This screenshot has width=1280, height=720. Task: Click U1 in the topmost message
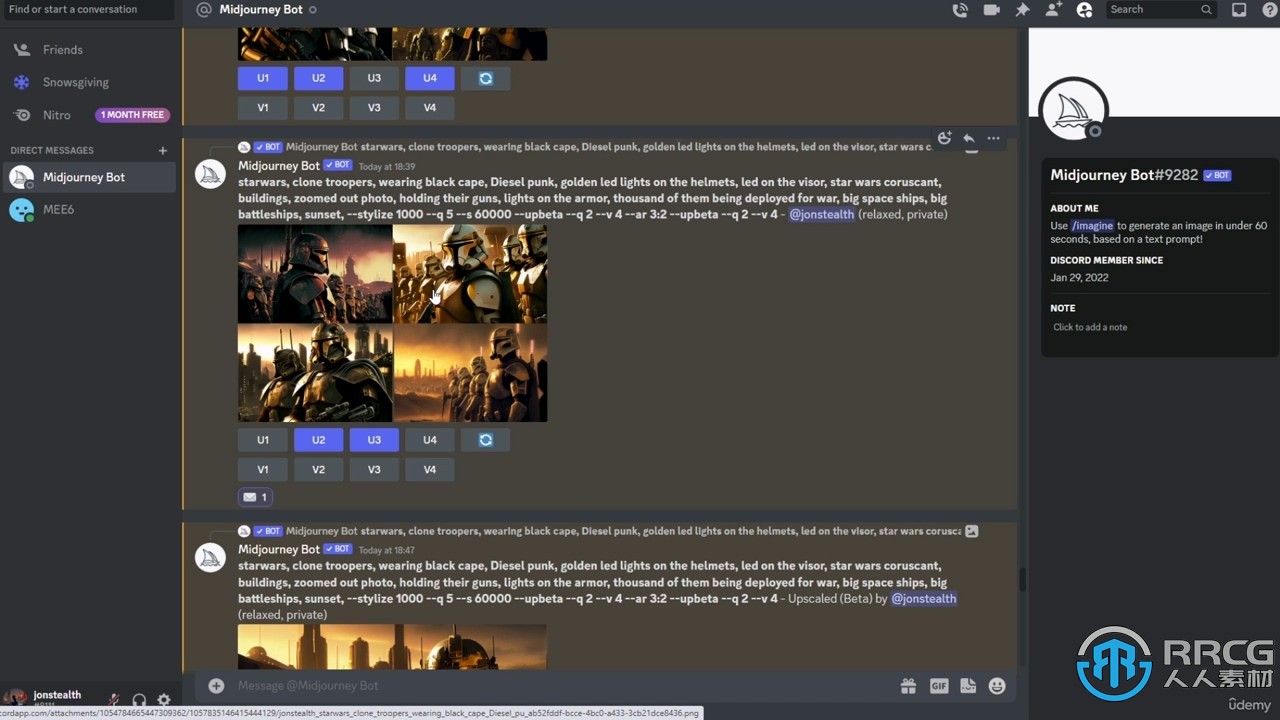(263, 78)
